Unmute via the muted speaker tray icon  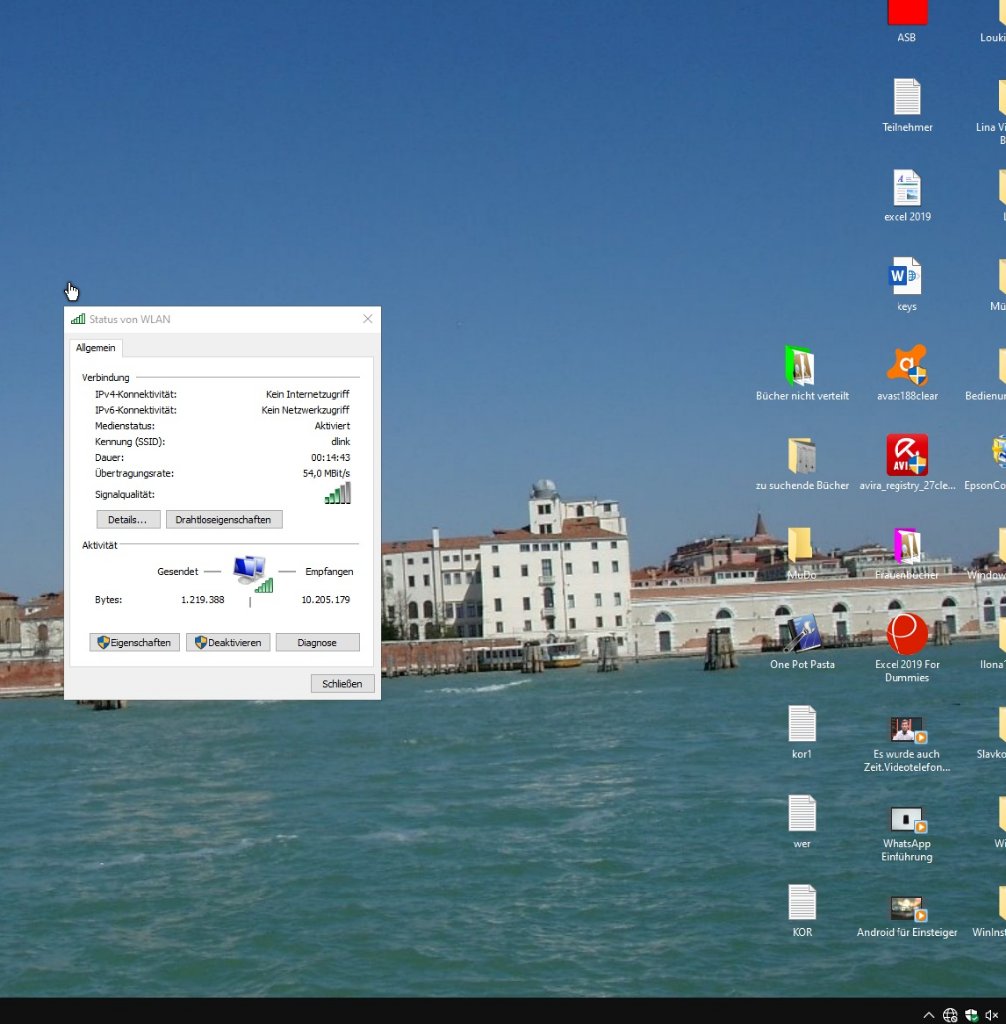click(991, 1015)
